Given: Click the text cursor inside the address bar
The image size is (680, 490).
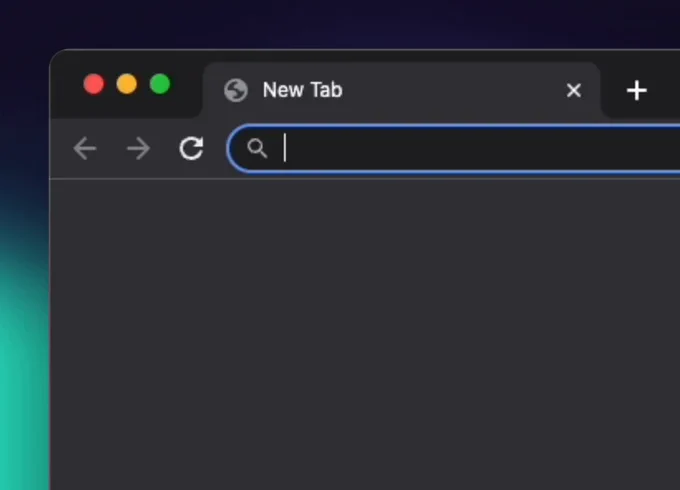Looking at the screenshot, I should pos(285,149).
